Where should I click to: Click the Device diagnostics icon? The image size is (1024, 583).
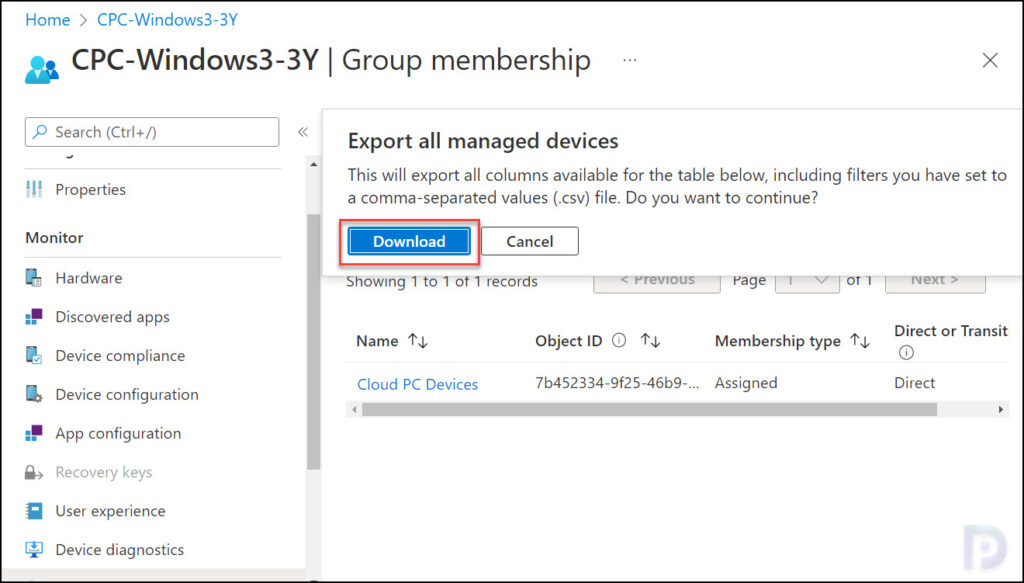[x=34, y=550]
